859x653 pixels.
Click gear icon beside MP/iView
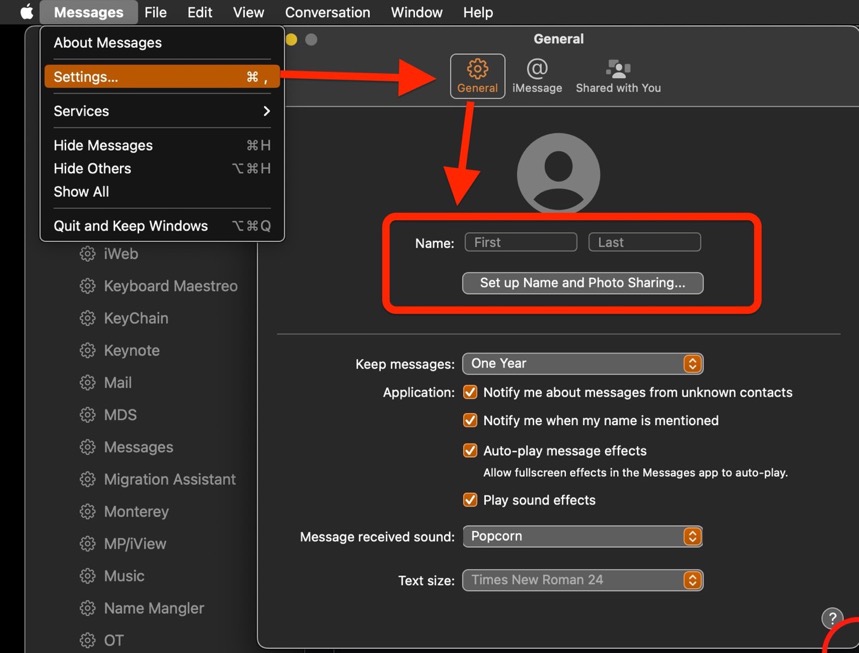click(87, 544)
